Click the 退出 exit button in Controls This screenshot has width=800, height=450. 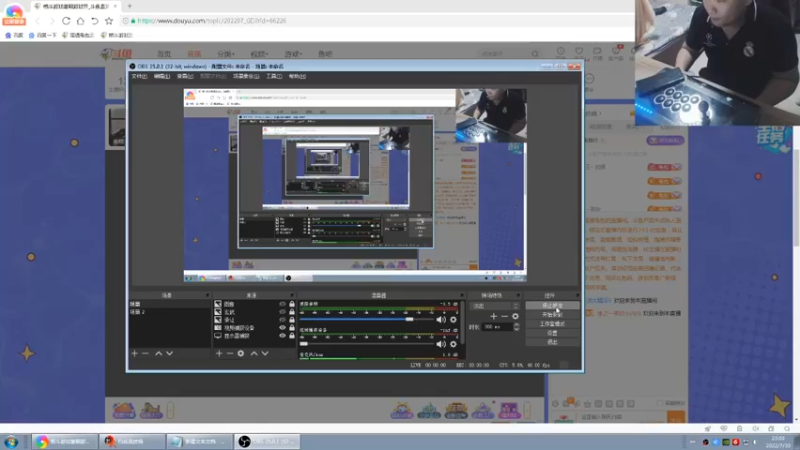point(553,342)
